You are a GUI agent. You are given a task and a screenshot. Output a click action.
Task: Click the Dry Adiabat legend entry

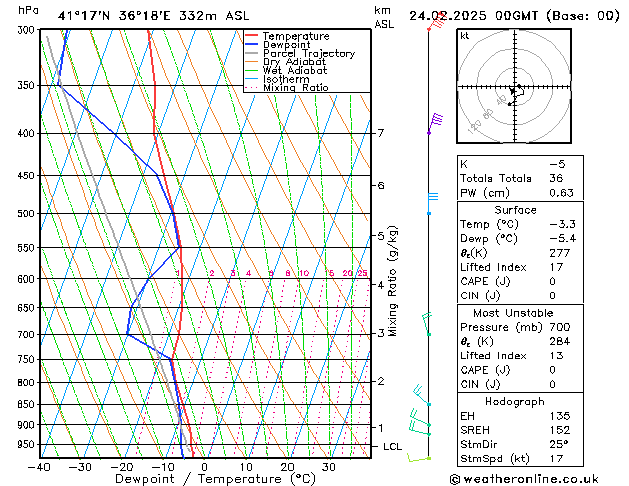tap(286, 62)
